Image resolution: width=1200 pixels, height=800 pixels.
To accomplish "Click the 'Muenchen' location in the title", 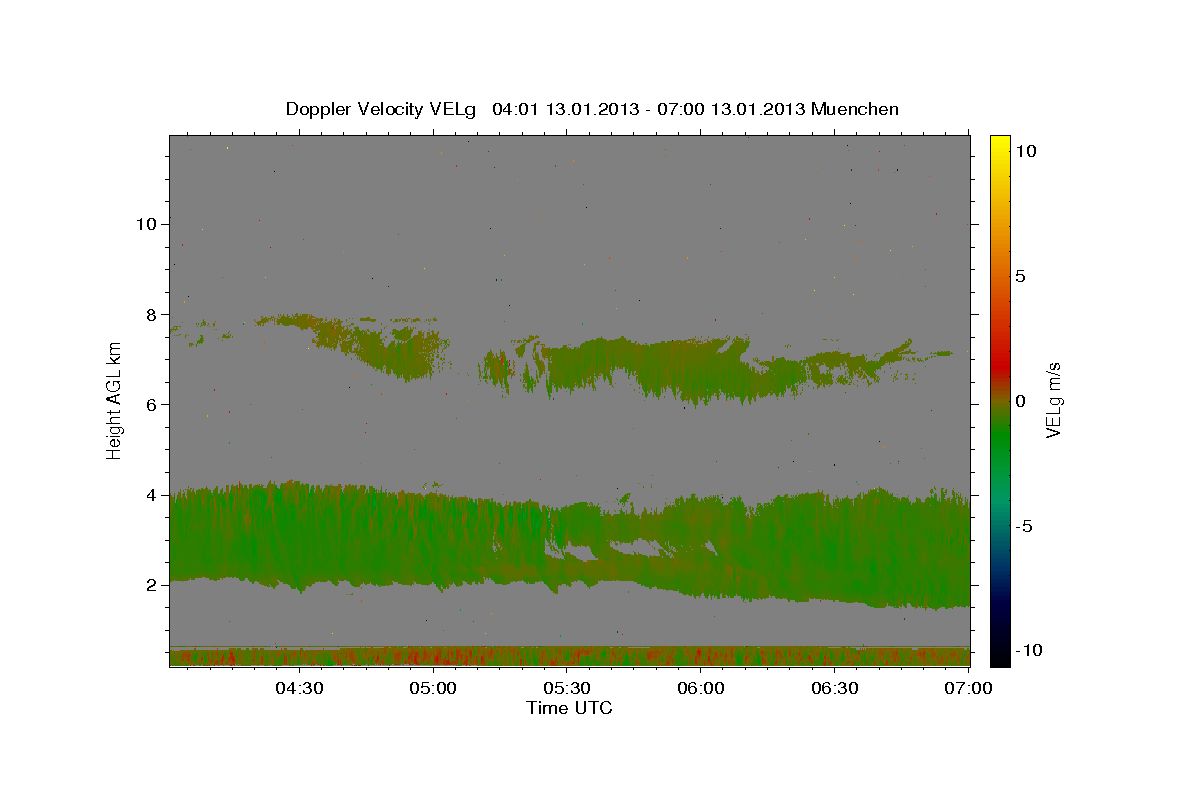I will pyautogui.click(x=855, y=109).
